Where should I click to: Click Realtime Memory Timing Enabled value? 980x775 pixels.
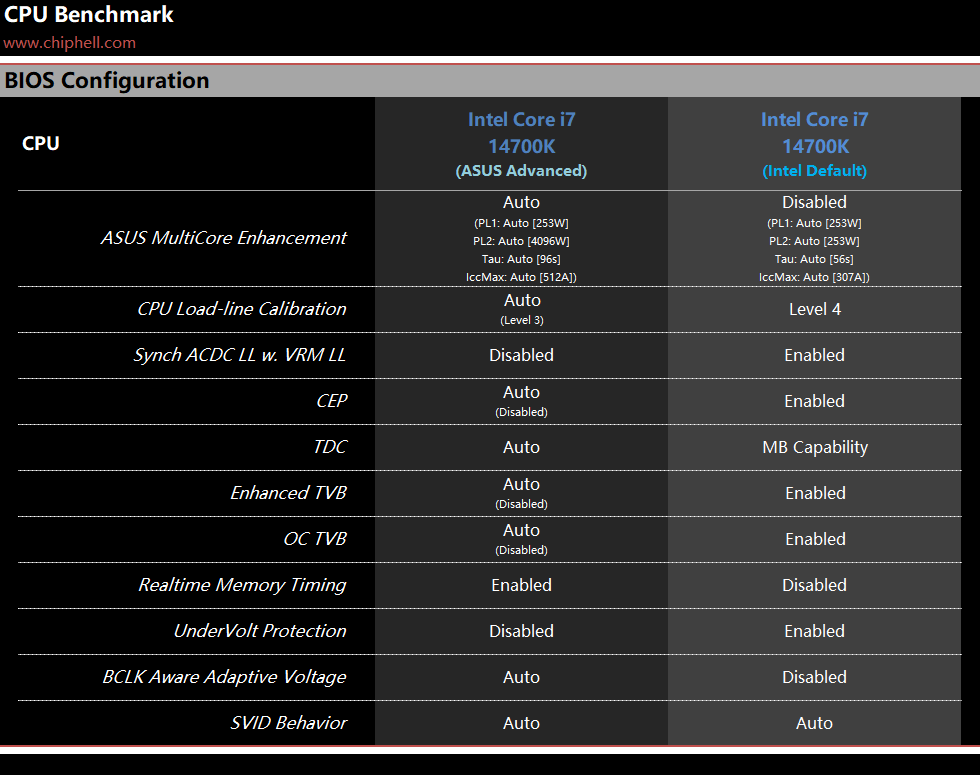(x=521, y=585)
